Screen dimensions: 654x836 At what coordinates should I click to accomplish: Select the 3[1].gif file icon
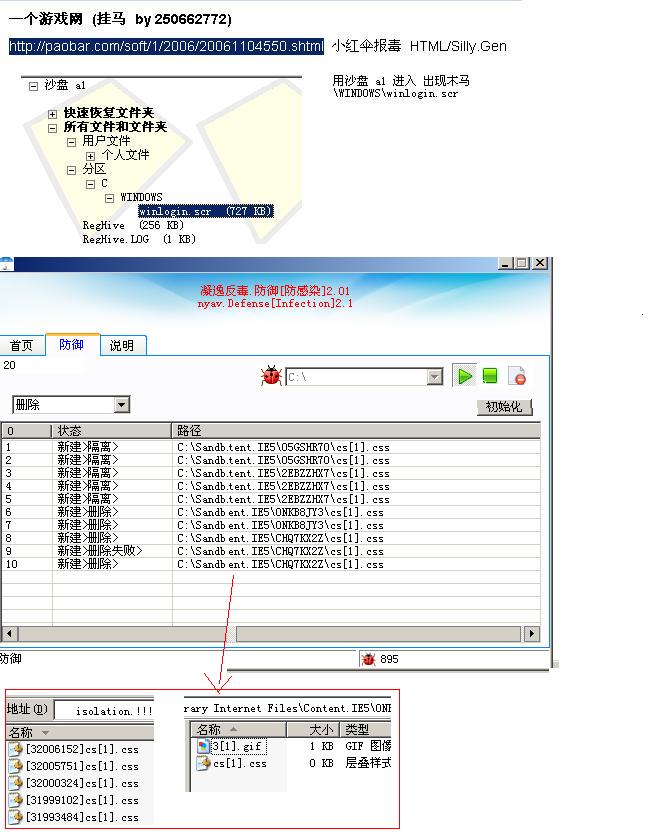click(x=204, y=746)
